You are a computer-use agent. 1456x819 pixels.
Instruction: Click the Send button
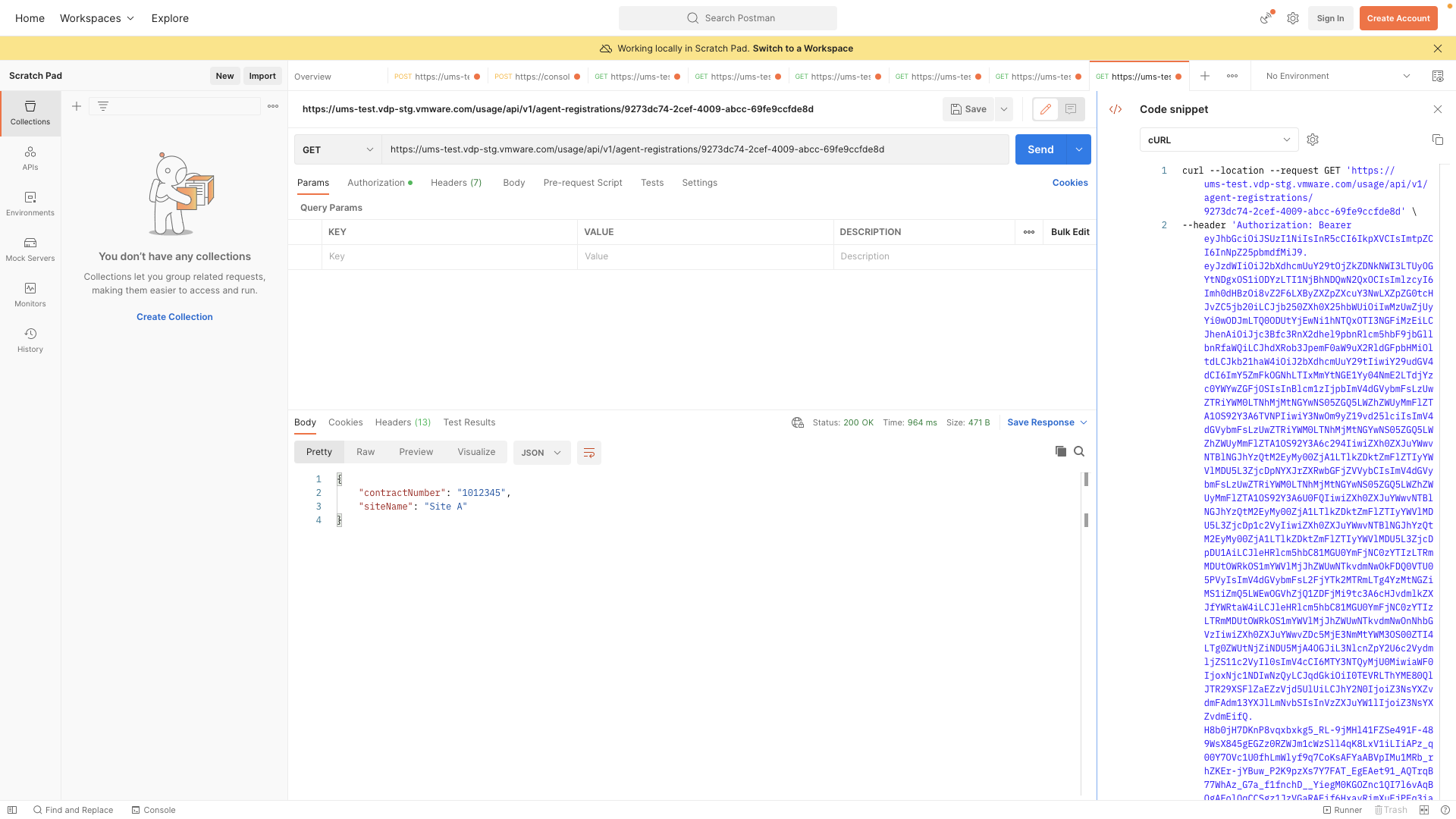(x=1040, y=149)
